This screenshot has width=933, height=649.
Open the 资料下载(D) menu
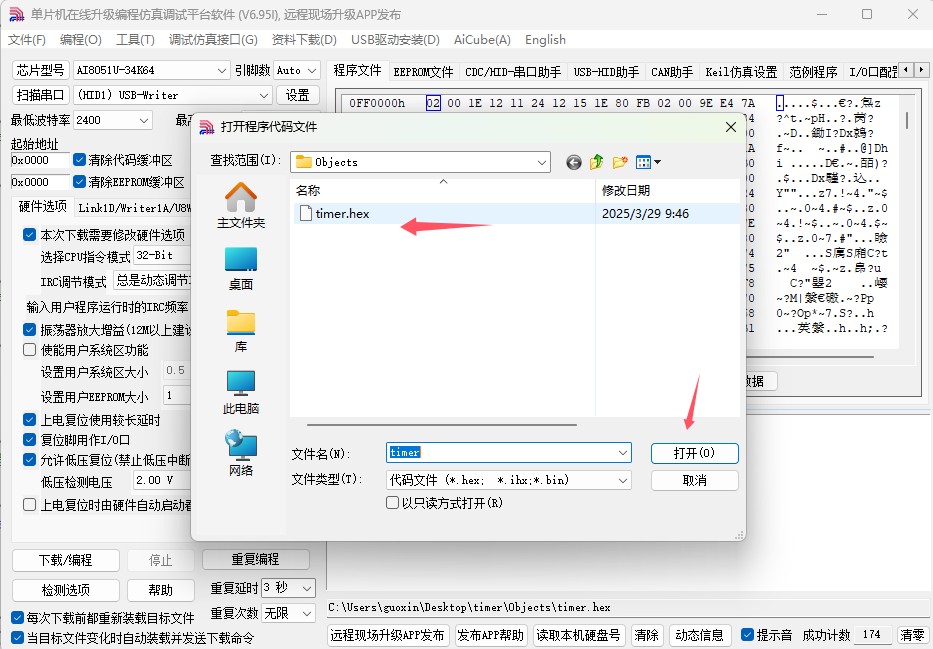pos(304,40)
